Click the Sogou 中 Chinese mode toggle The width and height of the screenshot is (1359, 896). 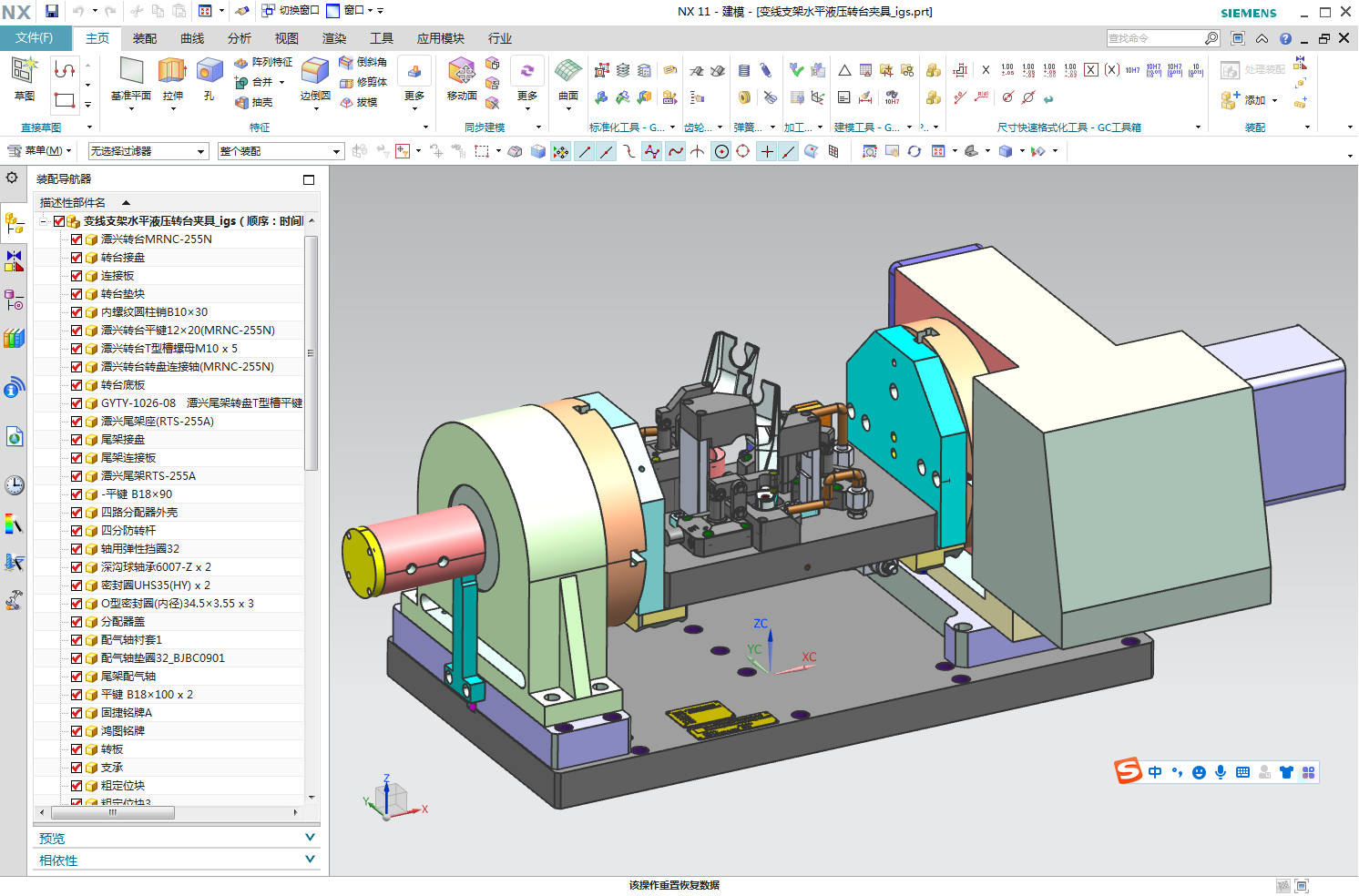pyautogui.click(x=1155, y=772)
